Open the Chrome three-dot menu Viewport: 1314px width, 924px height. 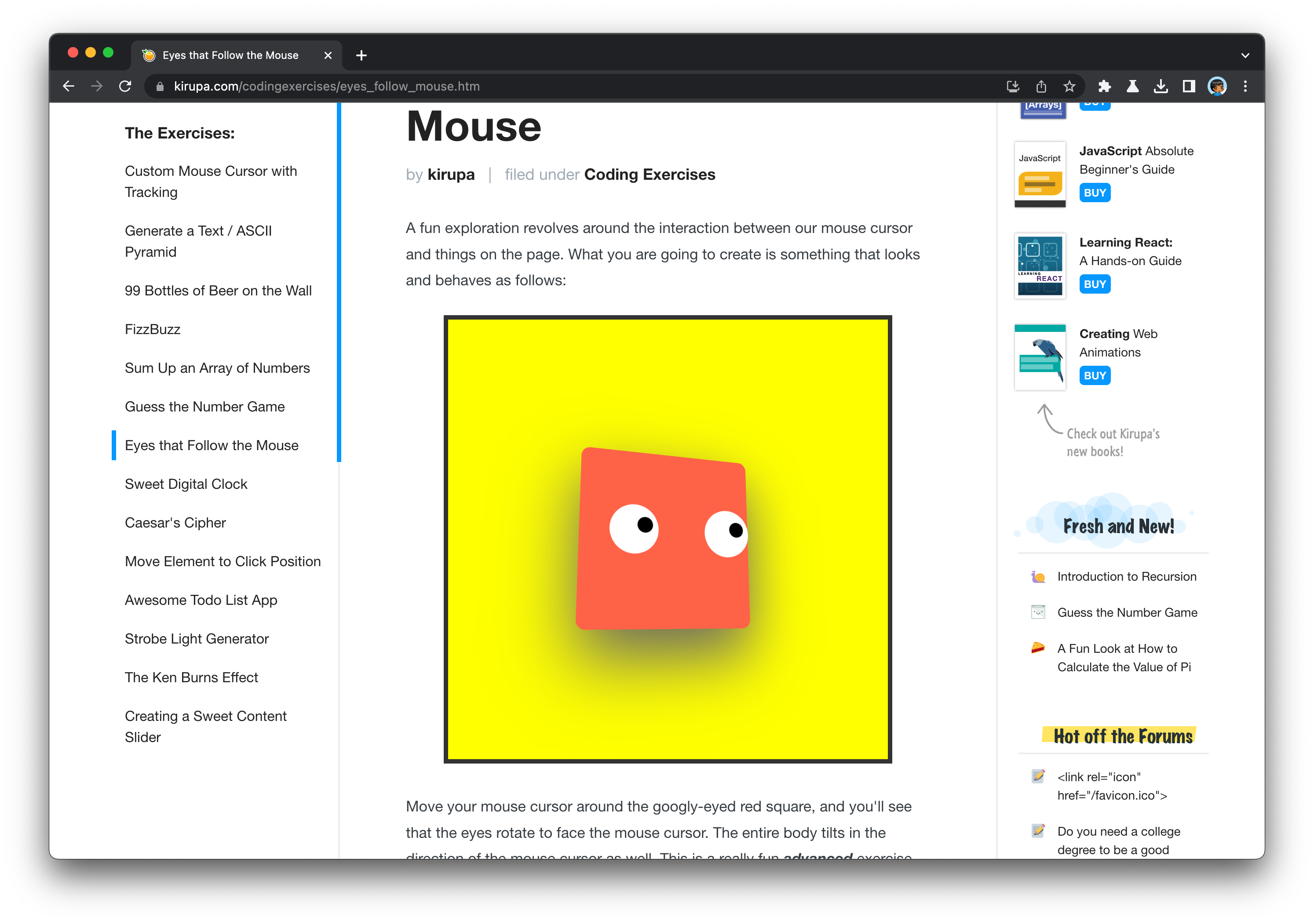pos(1245,87)
